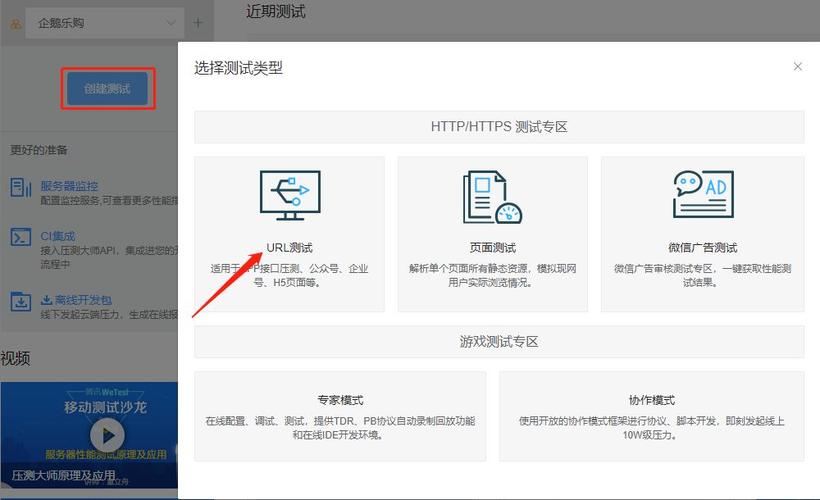Screen dimensions: 820x500
Task: Click the URL测试 monitor icon
Action: pos(290,196)
